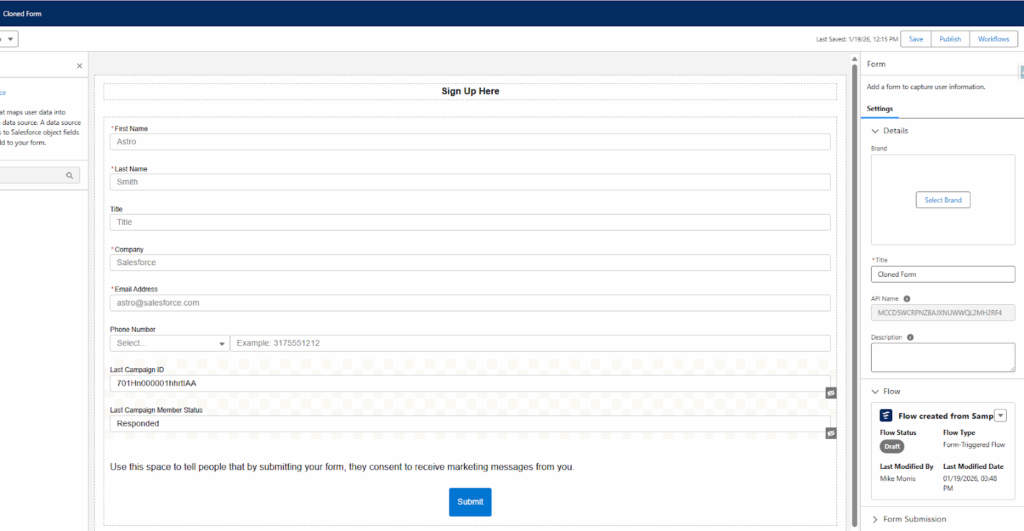Click the info icon next to Description
This screenshot has height=531, width=1024.
click(910, 337)
